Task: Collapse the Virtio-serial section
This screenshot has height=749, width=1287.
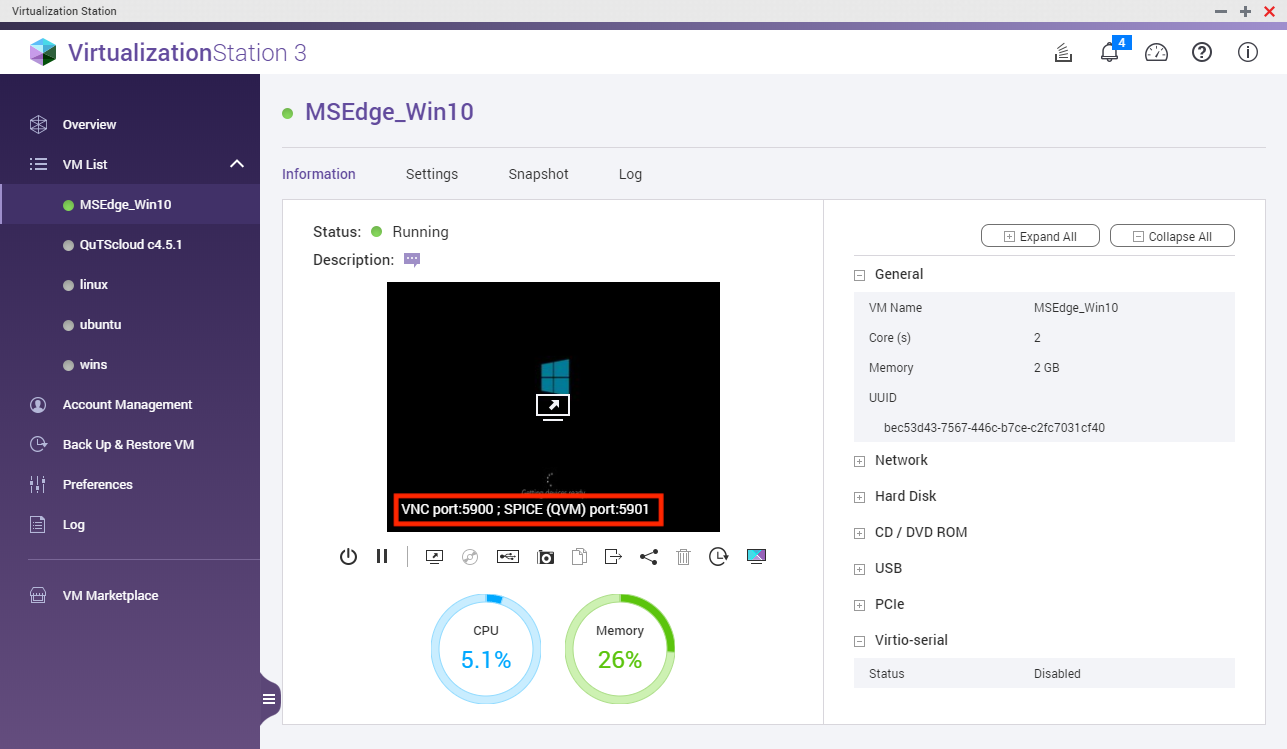Action: pyautogui.click(x=859, y=641)
